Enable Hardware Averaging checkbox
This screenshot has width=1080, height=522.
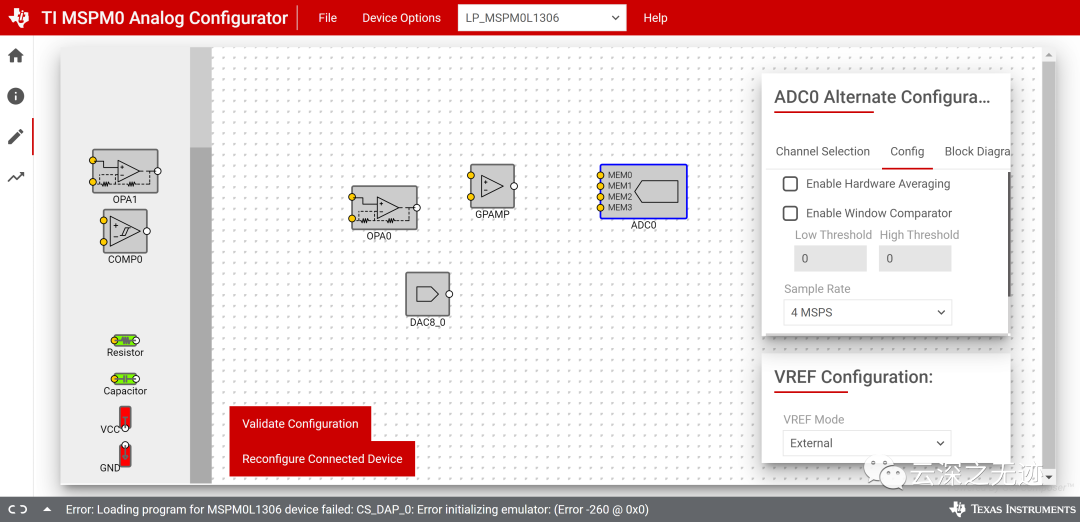791,184
